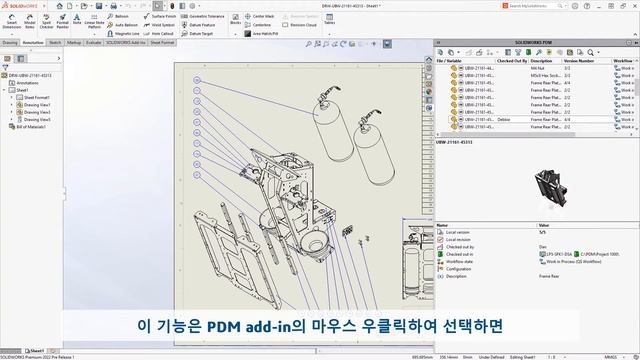Viewport: 640px width, 360px height.
Task: Expand the Drawing View3 node
Action: point(11,112)
